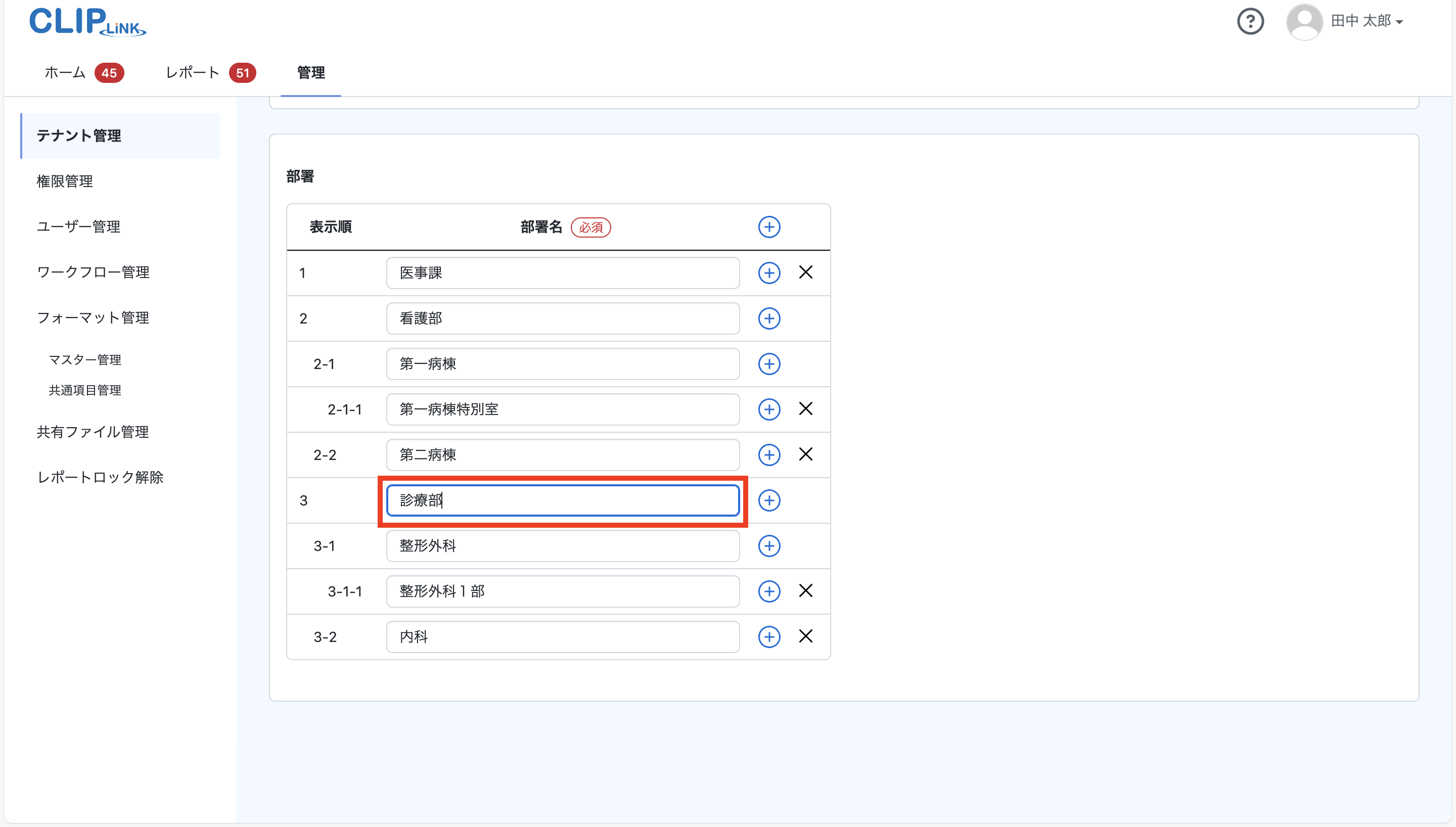This screenshot has height=827, width=1456.
Task: Open the 田中 太郎 user dropdown
Action: coord(1366,22)
